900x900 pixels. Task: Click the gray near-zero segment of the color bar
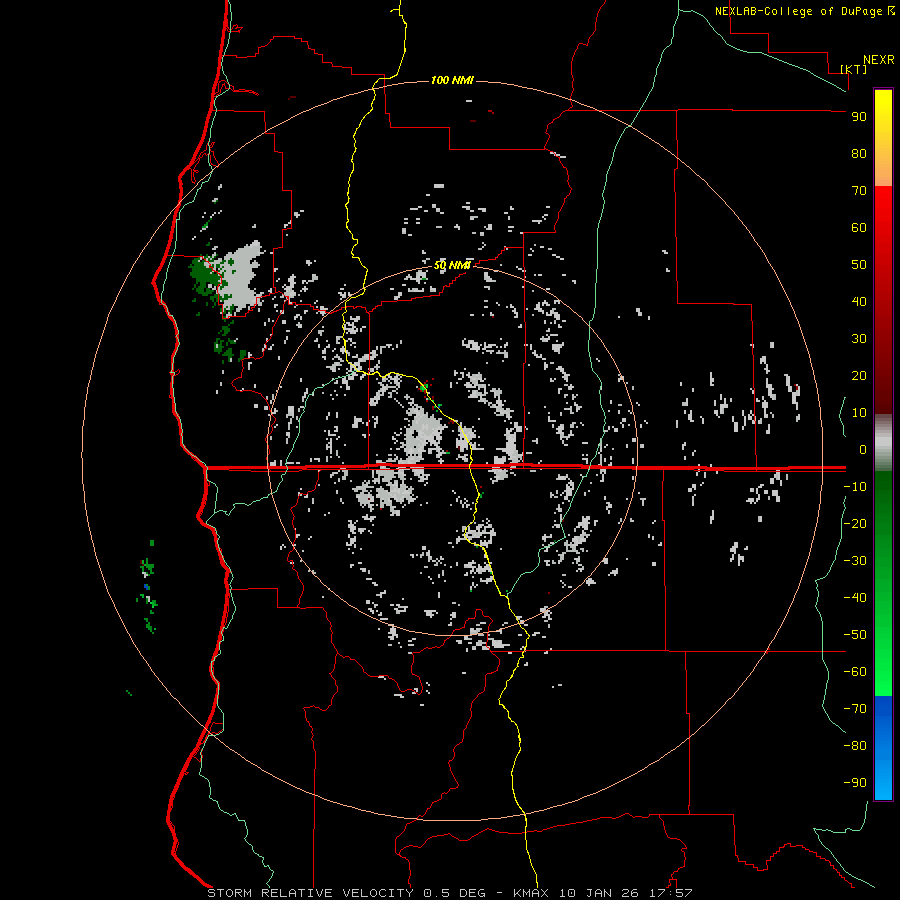click(883, 443)
